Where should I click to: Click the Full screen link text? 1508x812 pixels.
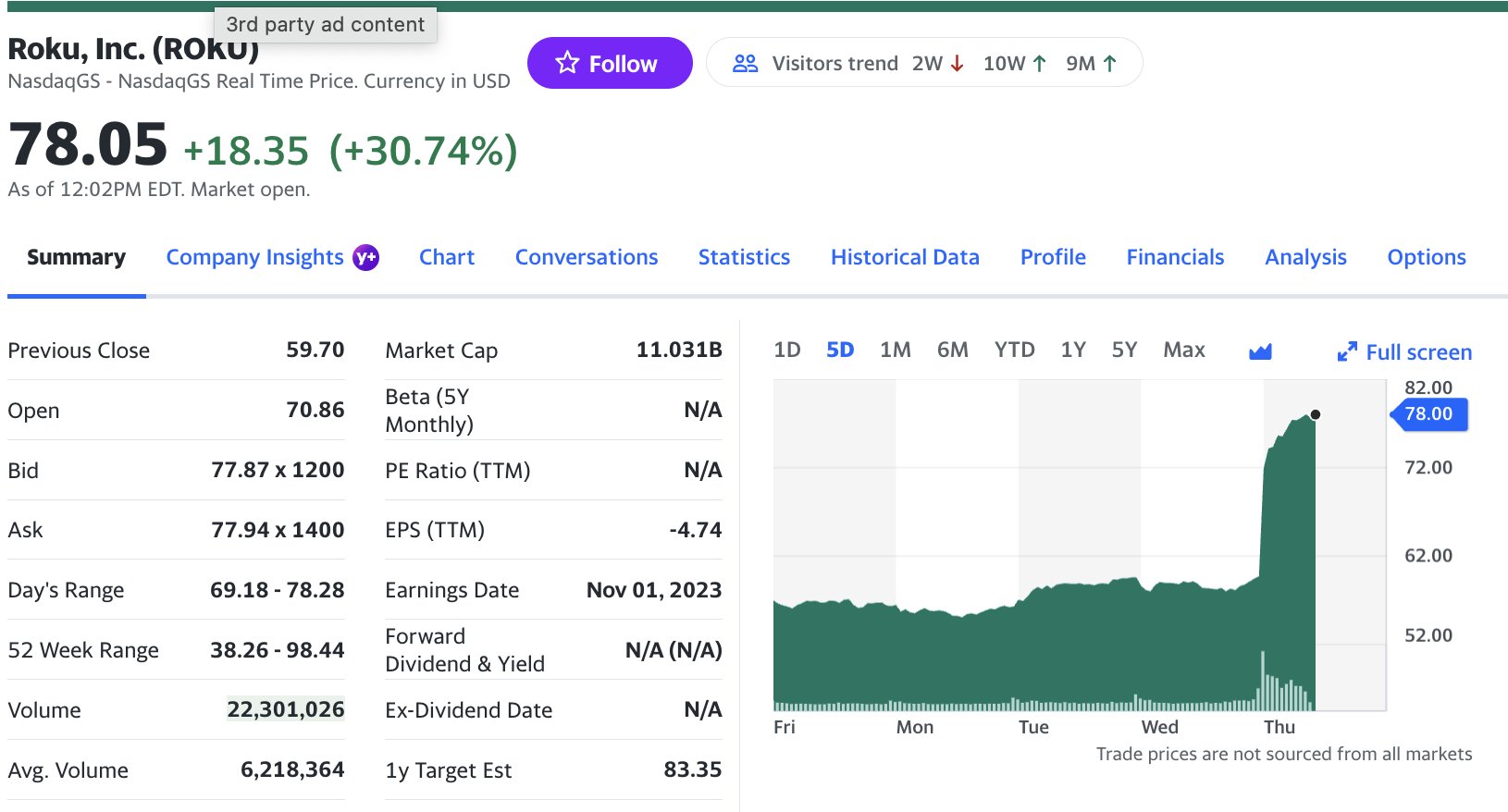(x=1419, y=352)
